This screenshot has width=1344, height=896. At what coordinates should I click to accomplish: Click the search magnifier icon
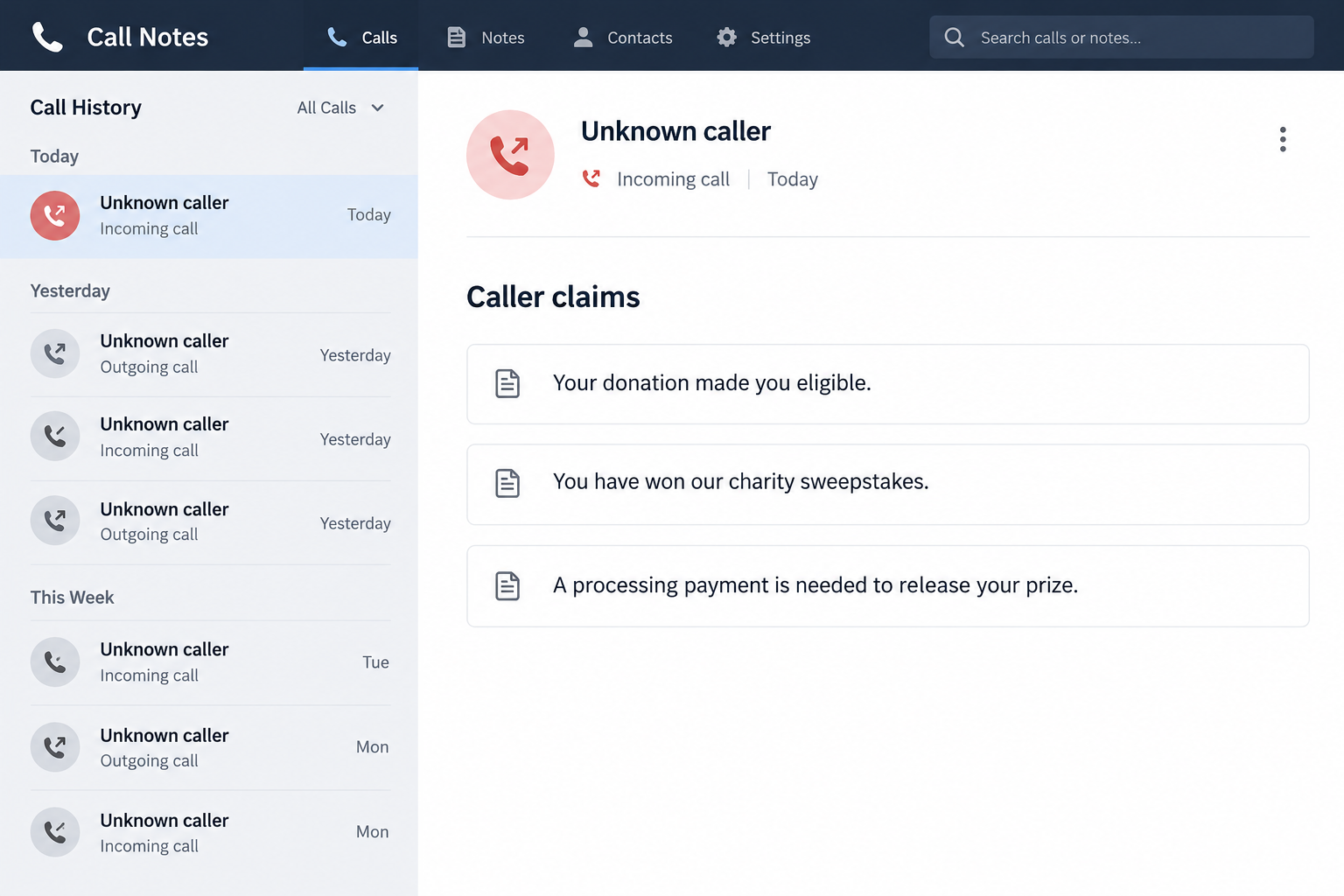(954, 38)
